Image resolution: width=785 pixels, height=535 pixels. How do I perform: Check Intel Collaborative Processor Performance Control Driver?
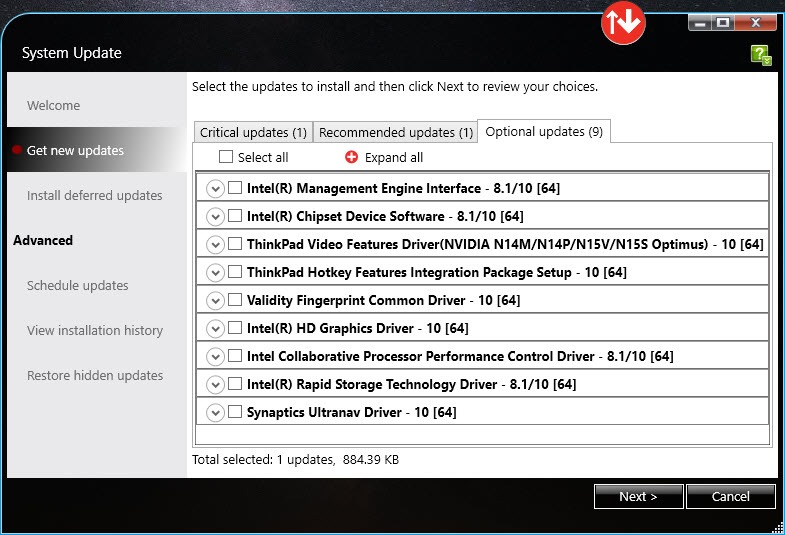click(x=235, y=356)
